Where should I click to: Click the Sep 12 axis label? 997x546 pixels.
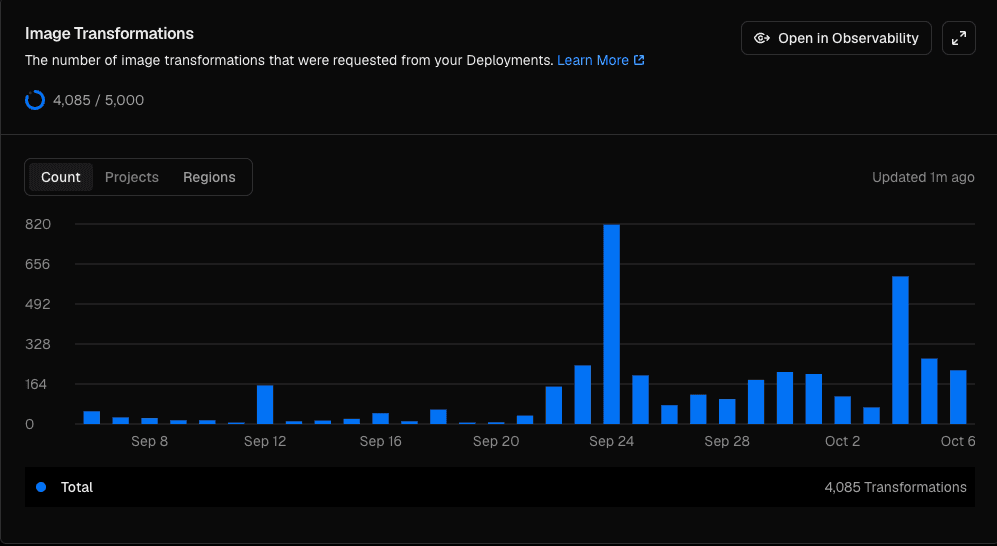tap(265, 441)
